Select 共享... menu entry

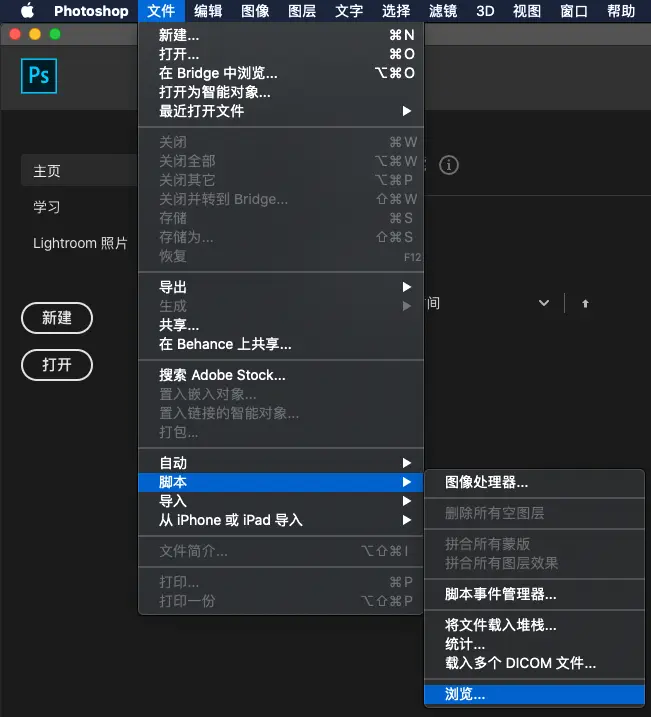281,325
